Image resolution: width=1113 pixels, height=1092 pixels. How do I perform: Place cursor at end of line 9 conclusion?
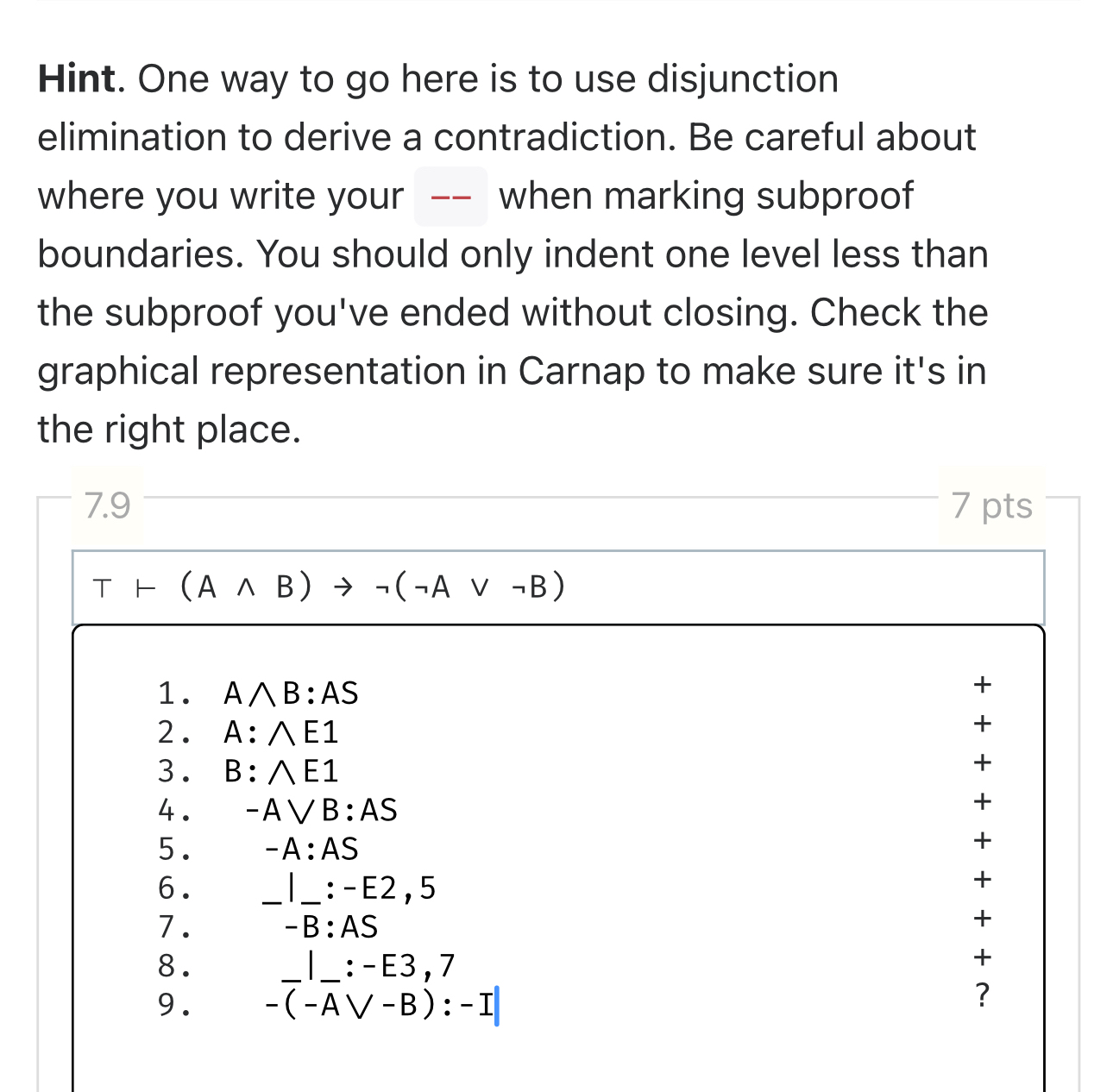tap(497, 1003)
